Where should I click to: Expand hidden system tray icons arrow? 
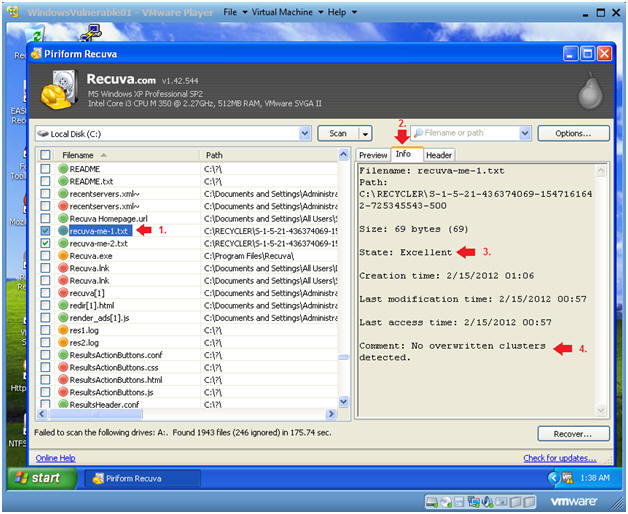[x=553, y=478]
